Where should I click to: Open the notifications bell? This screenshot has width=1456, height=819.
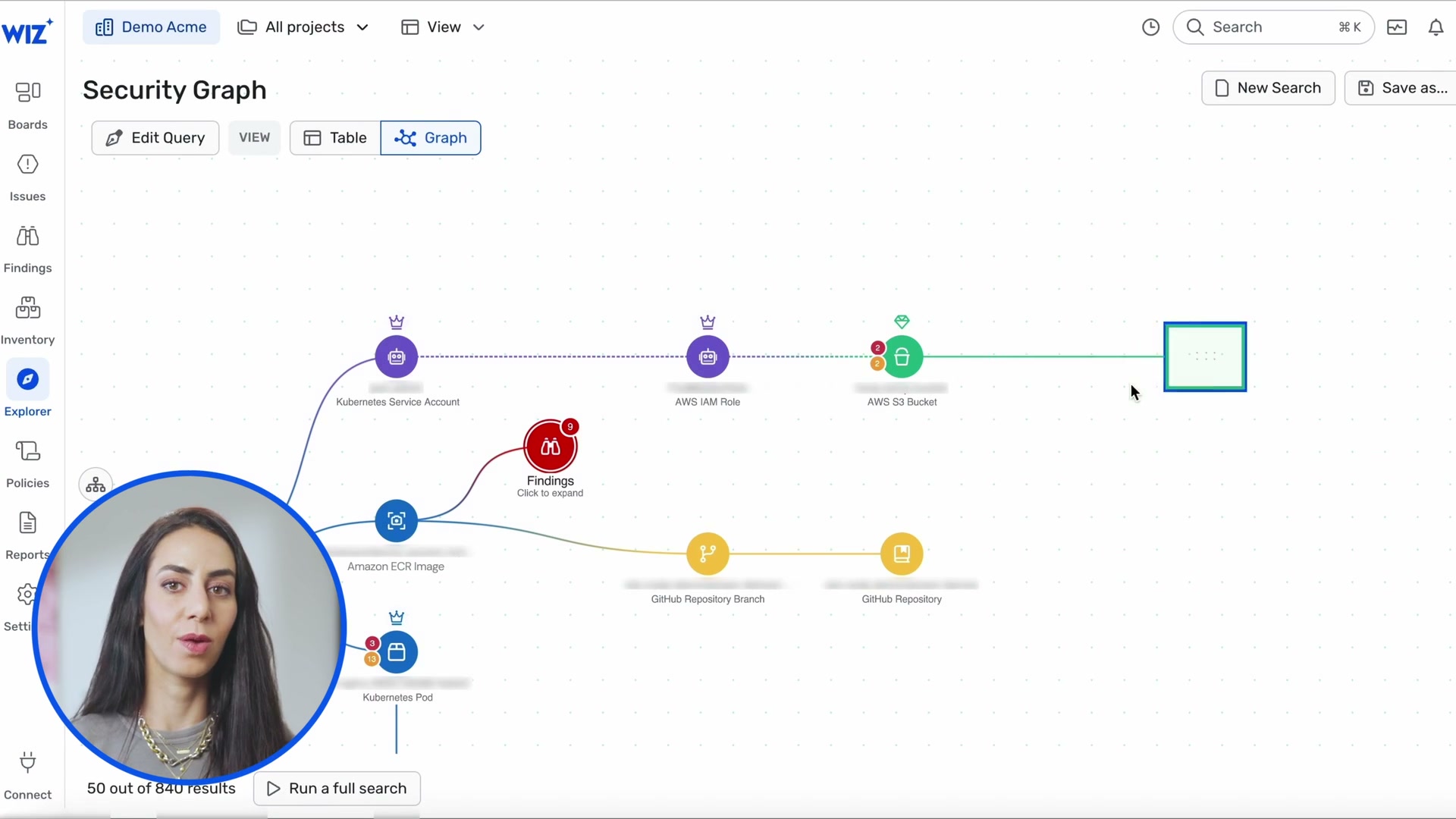[1436, 27]
